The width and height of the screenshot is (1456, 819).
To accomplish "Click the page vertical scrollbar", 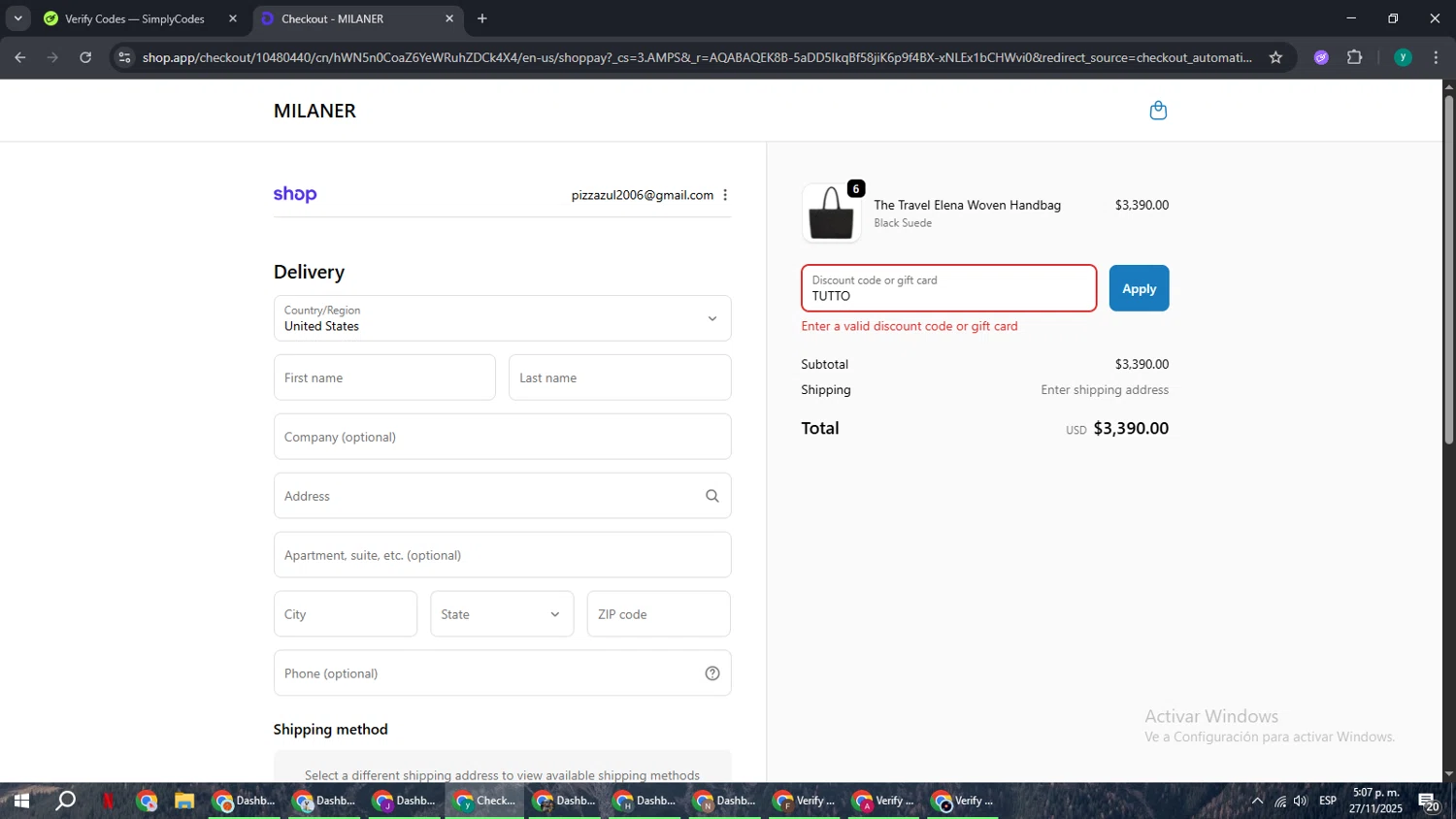I will tap(1448, 269).
